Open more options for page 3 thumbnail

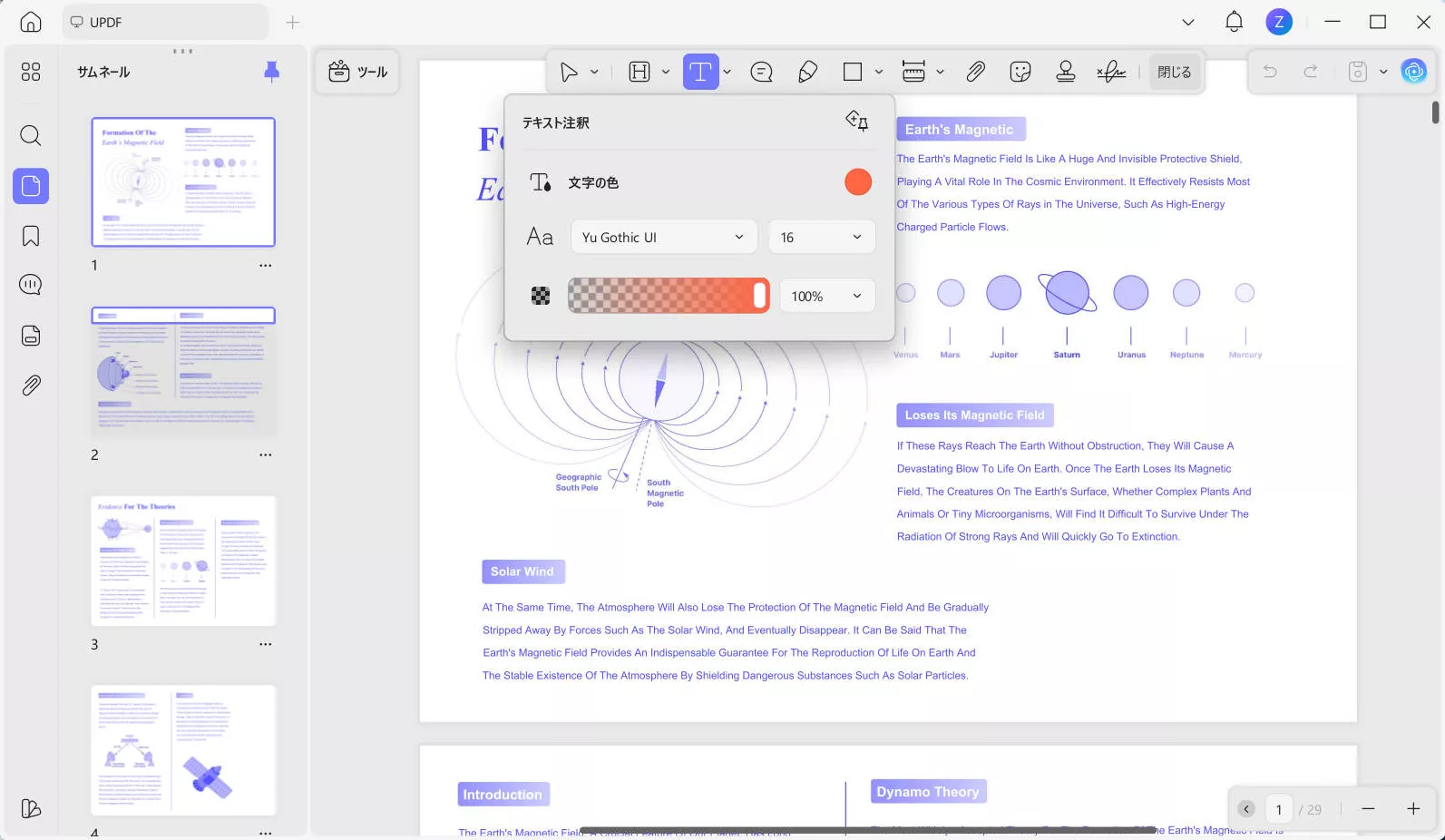265,645
